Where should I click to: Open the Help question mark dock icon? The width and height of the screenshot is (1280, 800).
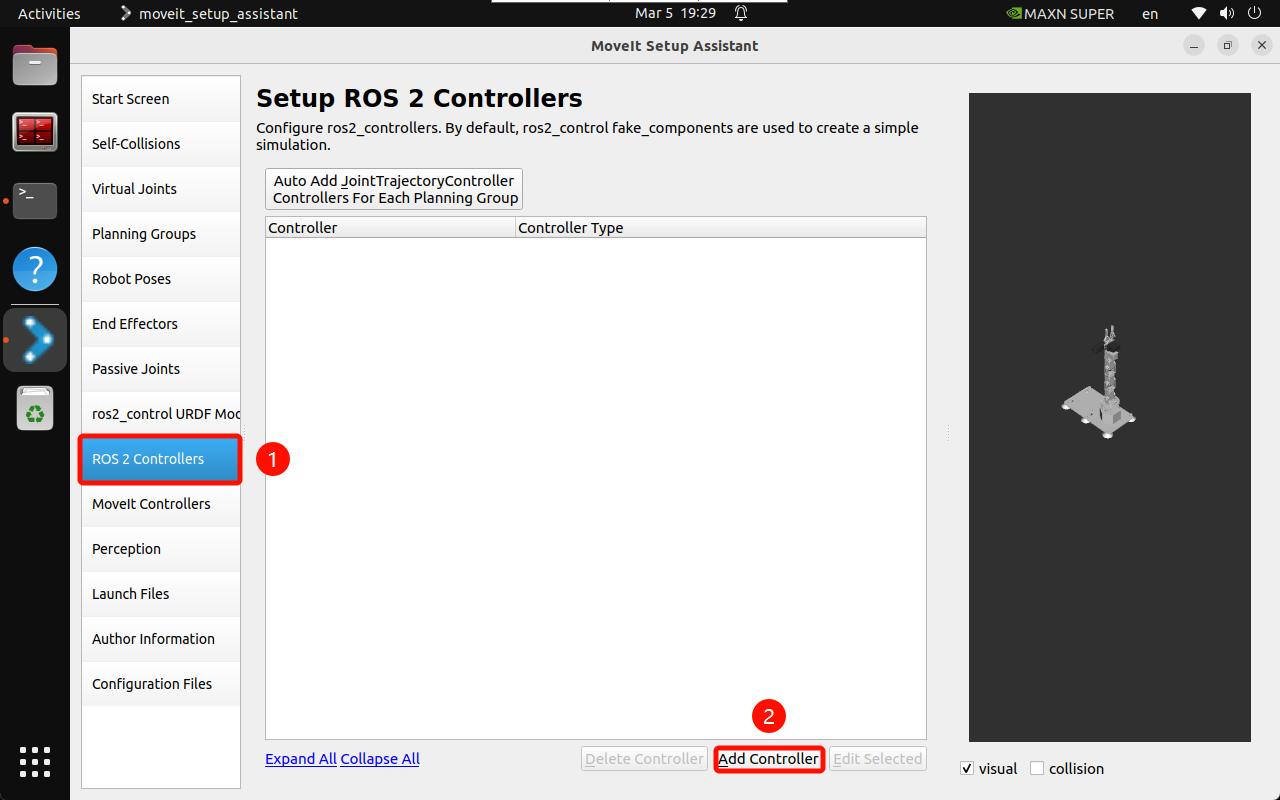coord(35,269)
